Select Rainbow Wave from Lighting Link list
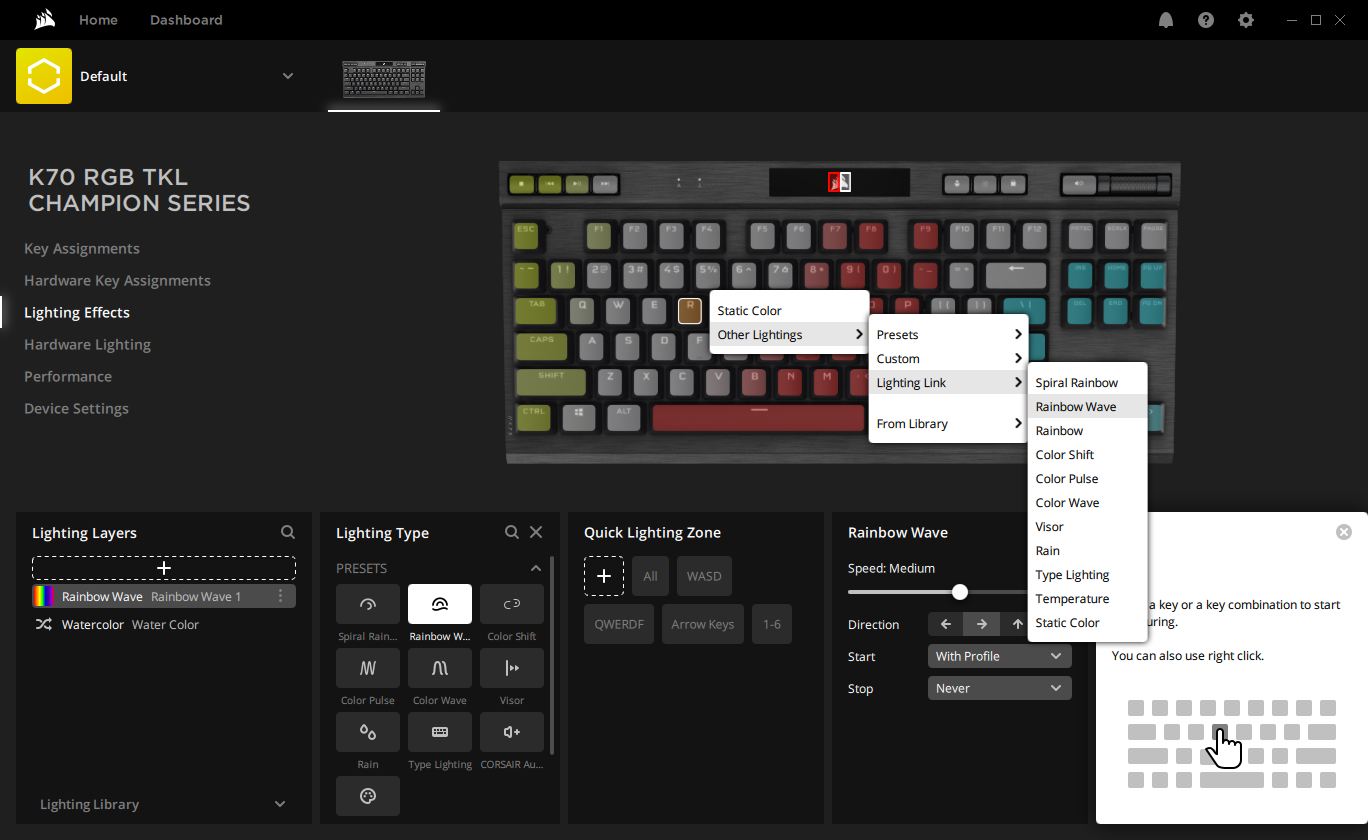The width and height of the screenshot is (1368, 840). [x=1087, y=407]
